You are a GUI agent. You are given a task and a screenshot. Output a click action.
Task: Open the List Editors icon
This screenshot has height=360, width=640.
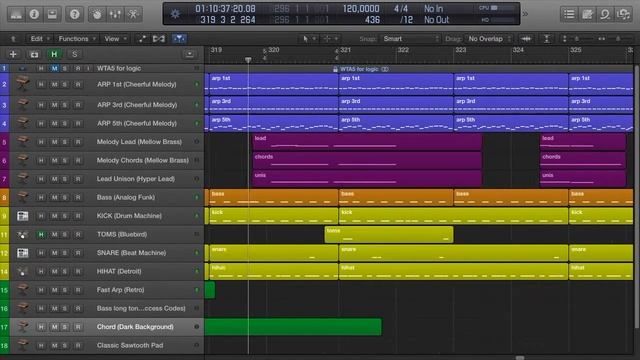tap(569, 14)
